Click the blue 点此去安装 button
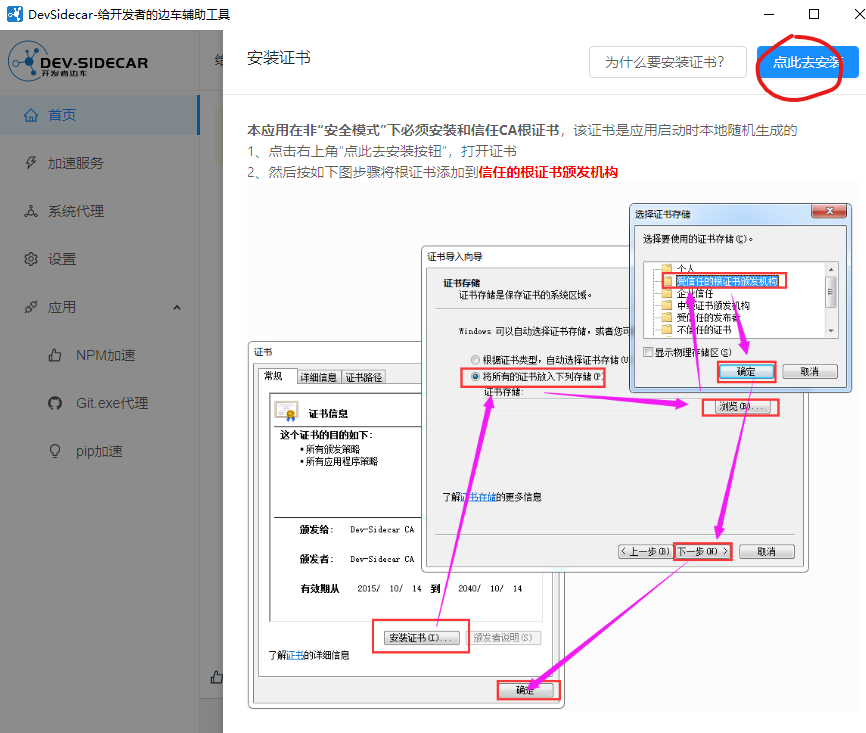 pos(807,62)
